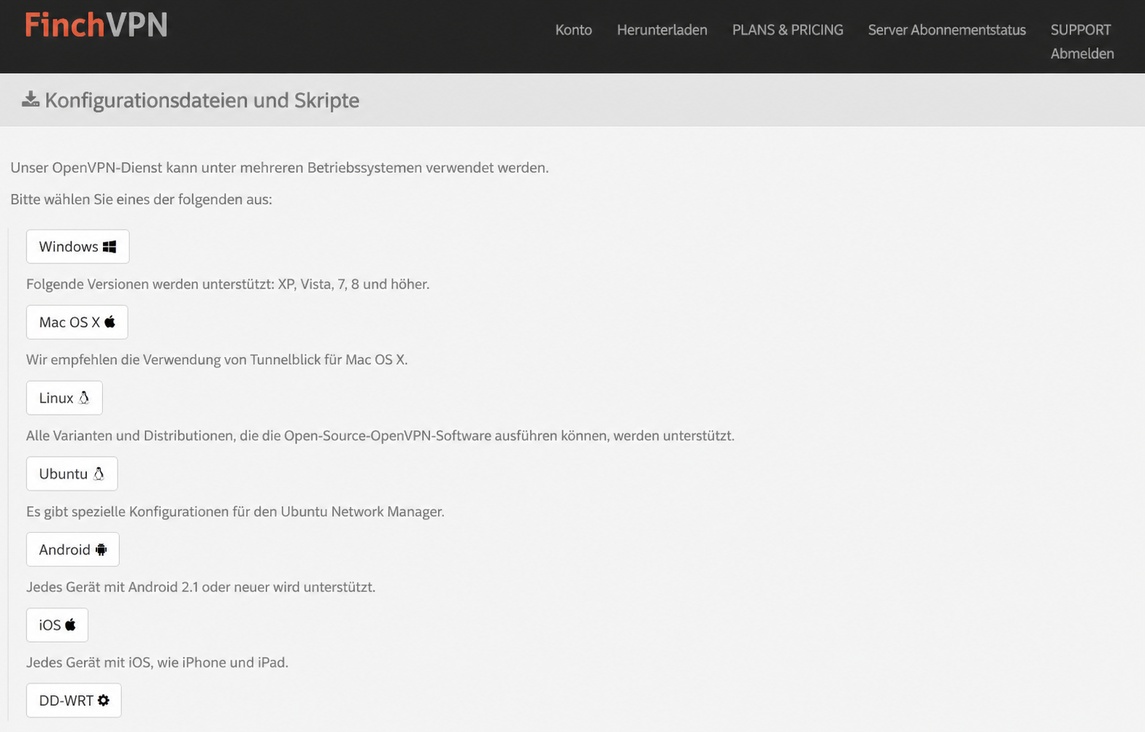Image resolution: width=1145 pixels, height=732 pixels.
Task: Choose the Mac OS X button
Action: tap(77, 322)
